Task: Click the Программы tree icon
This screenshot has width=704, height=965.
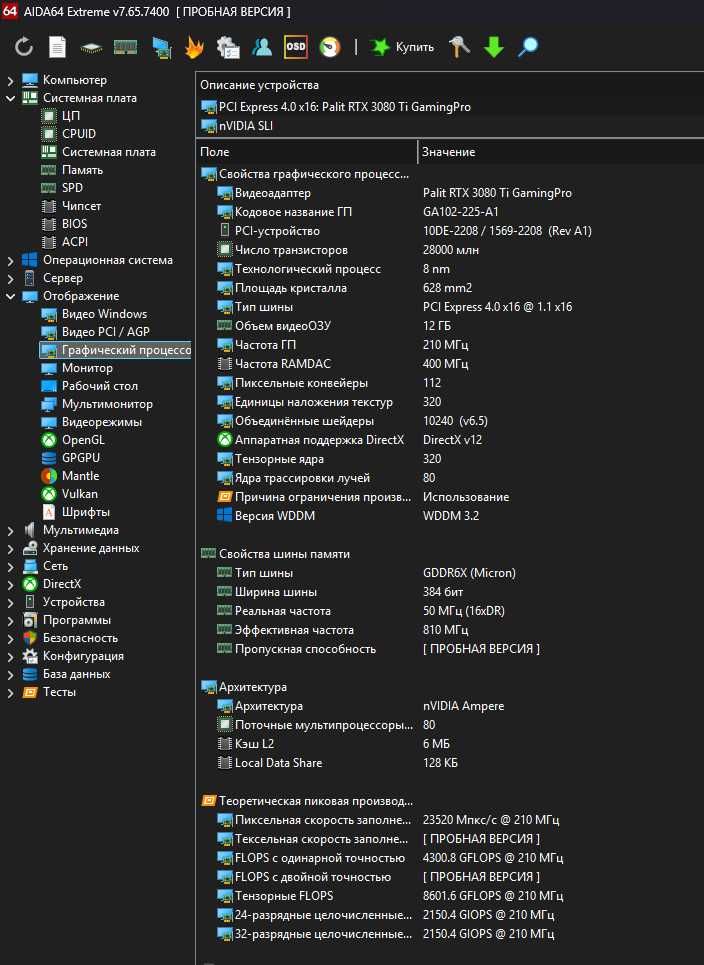Action: pyautogui.click(x=30, y=620)
